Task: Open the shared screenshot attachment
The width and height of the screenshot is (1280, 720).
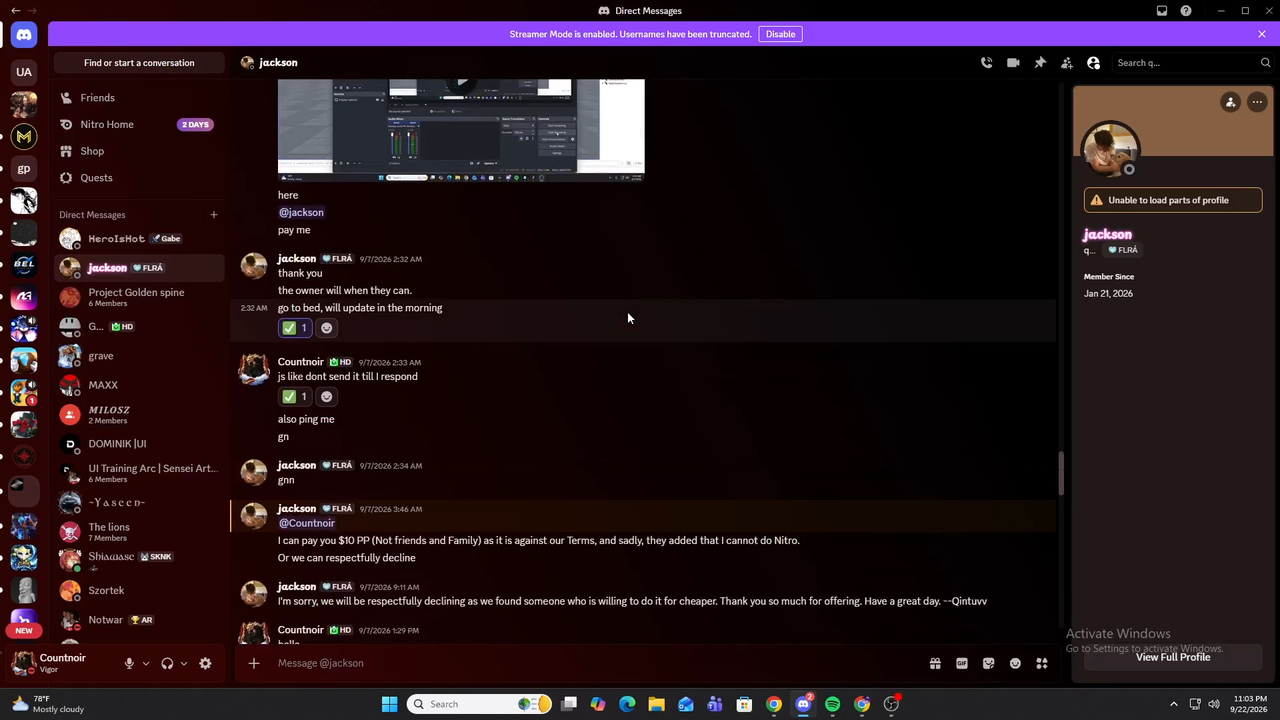Action: pyautogui.click(x=461, y=130)
